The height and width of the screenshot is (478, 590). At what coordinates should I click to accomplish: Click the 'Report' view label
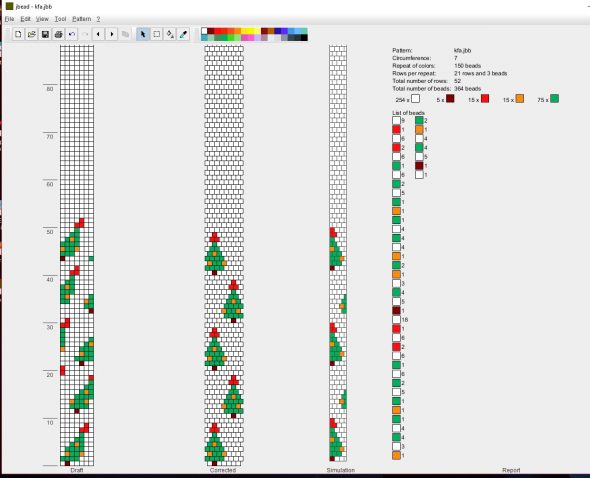click(x=511, y=470)
